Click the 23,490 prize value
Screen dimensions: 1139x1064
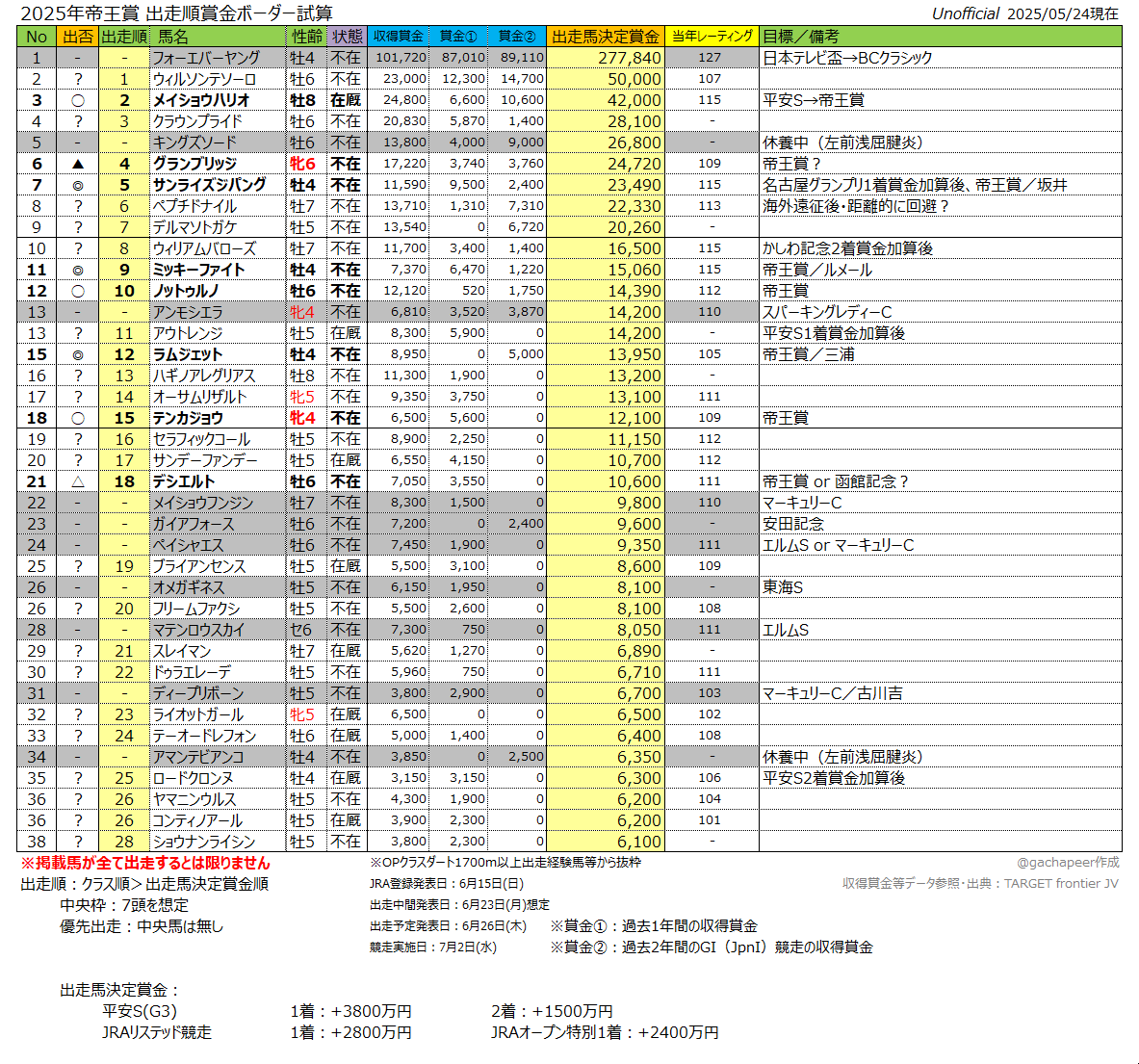[x=634, y=185]
